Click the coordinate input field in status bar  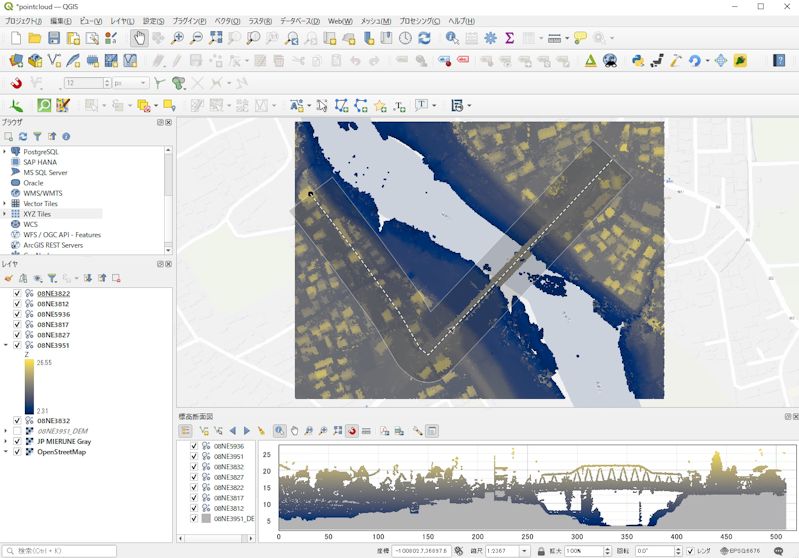(421, 551)
